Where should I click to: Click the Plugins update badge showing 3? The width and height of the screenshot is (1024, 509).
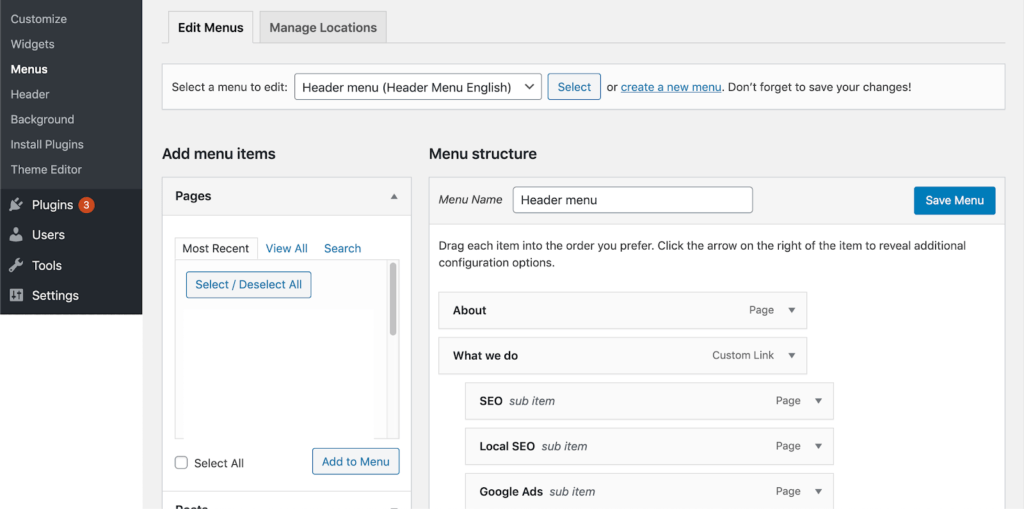(x=87, y=205)
